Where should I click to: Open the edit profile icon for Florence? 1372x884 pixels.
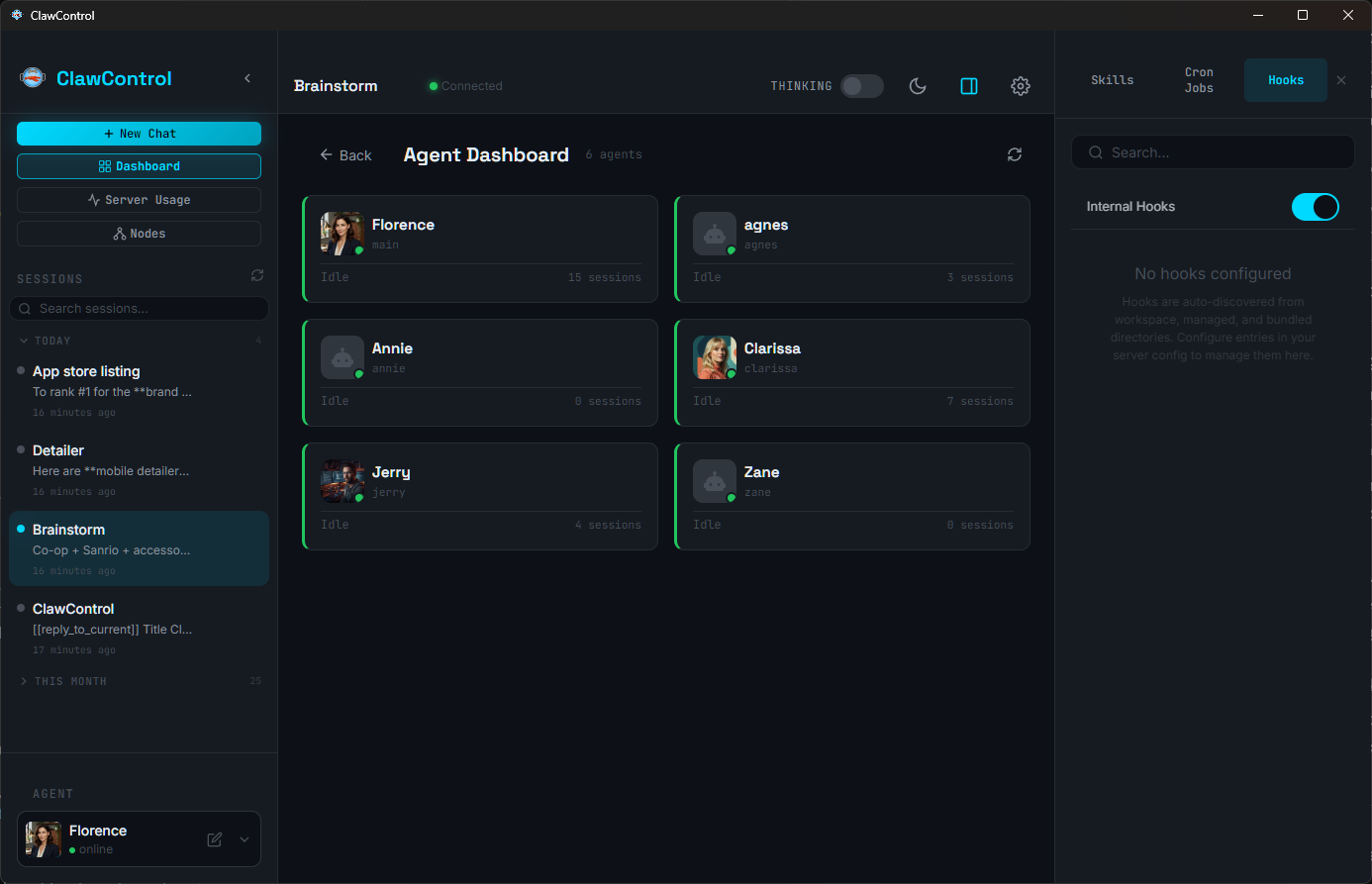[213, 838]
